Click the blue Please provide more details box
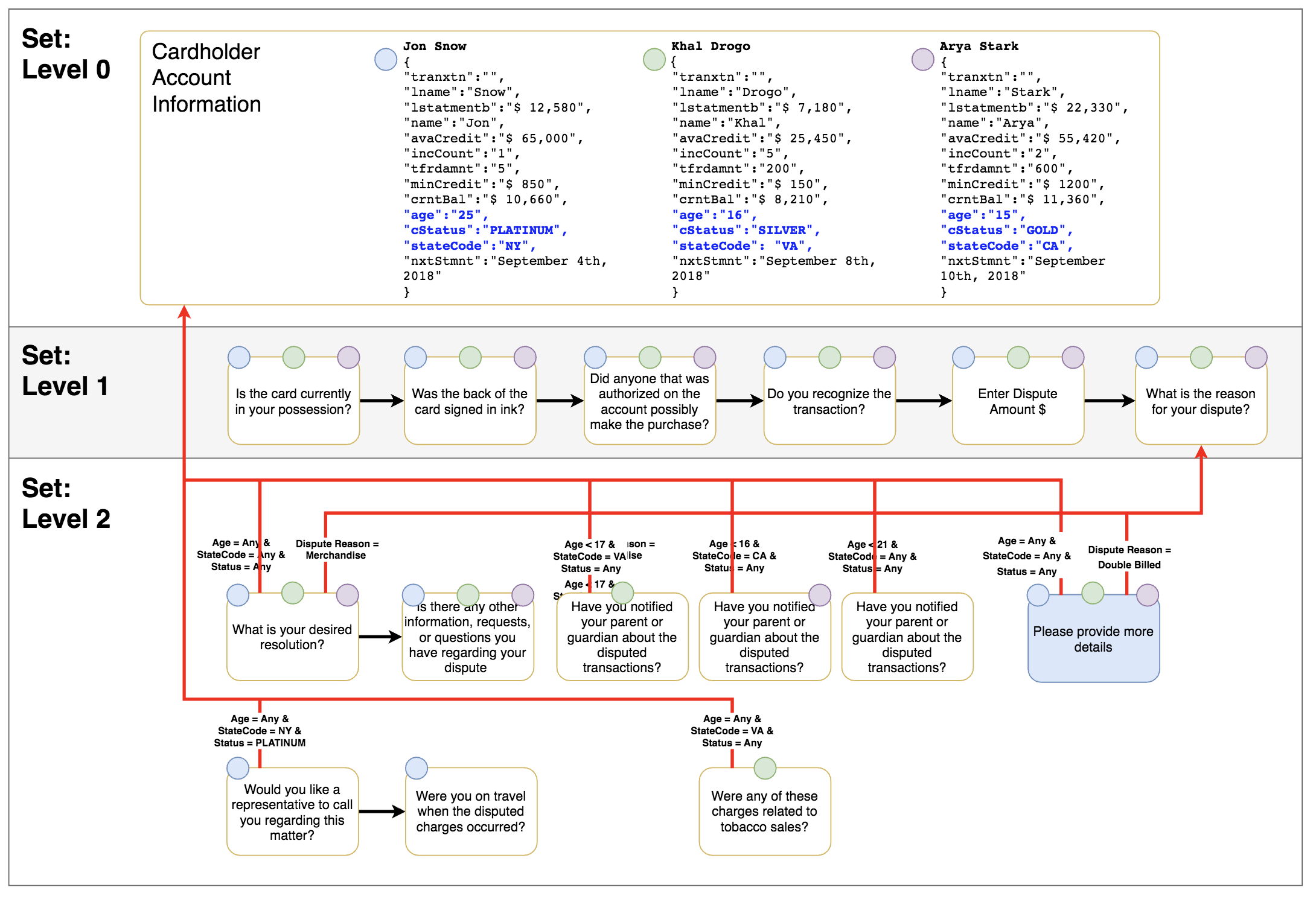Viewport: 1316px width, 899px height. (x=1093, y=640)
